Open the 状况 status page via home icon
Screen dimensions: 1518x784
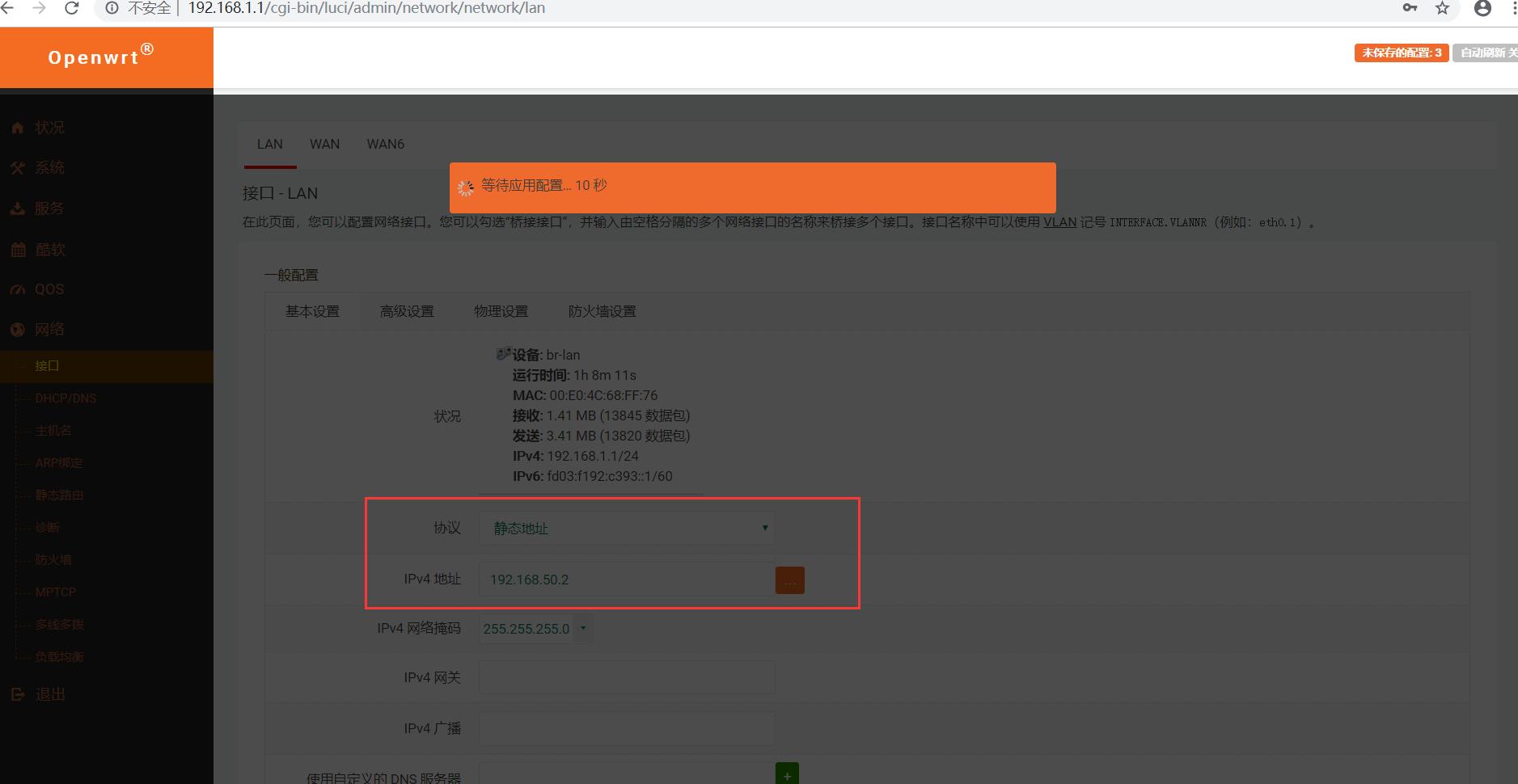(x=18, y=127)
